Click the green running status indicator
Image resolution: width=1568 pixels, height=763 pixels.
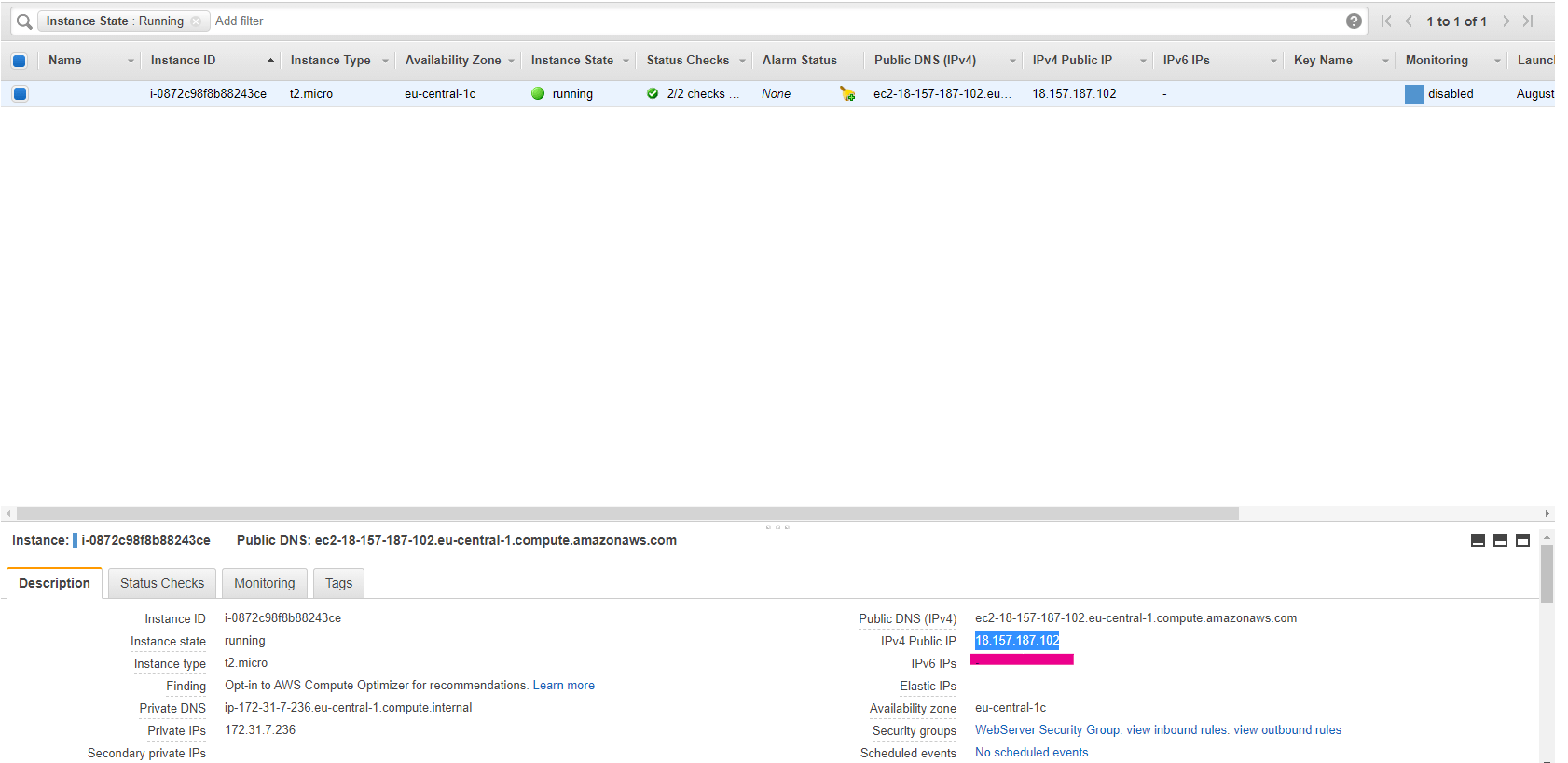[x=538, y=93]
